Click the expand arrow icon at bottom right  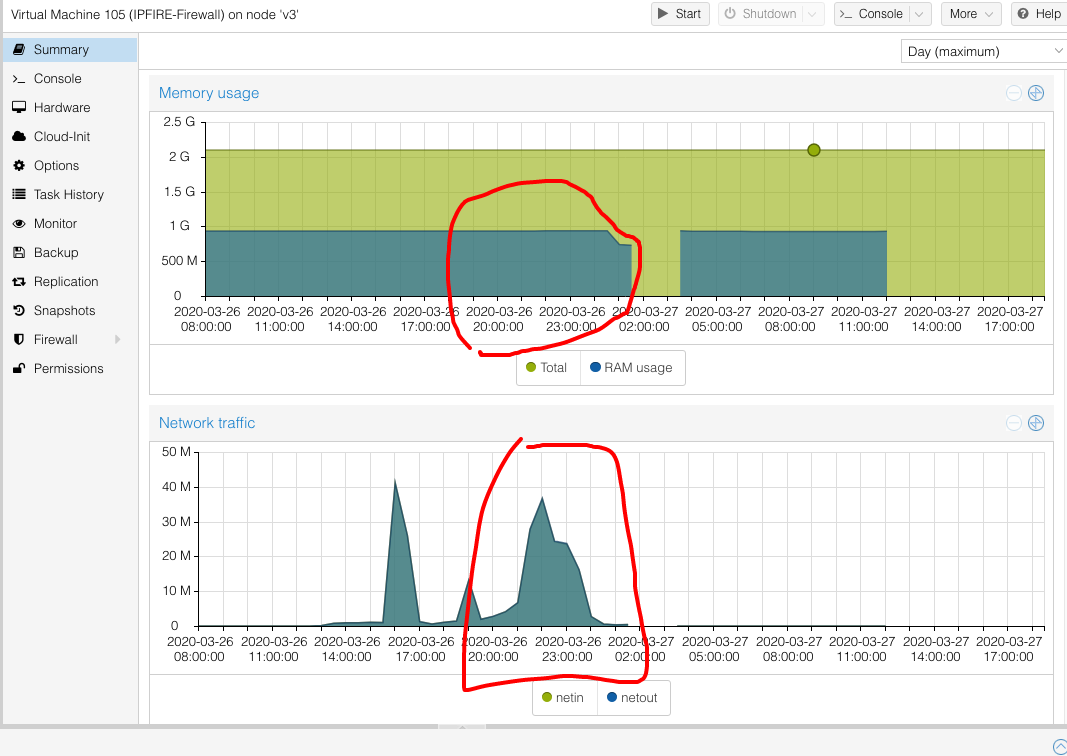click(x=1060, y=747)
